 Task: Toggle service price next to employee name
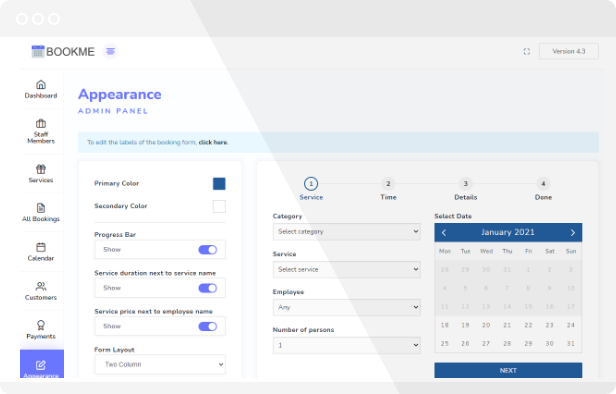tap(208, 326)
